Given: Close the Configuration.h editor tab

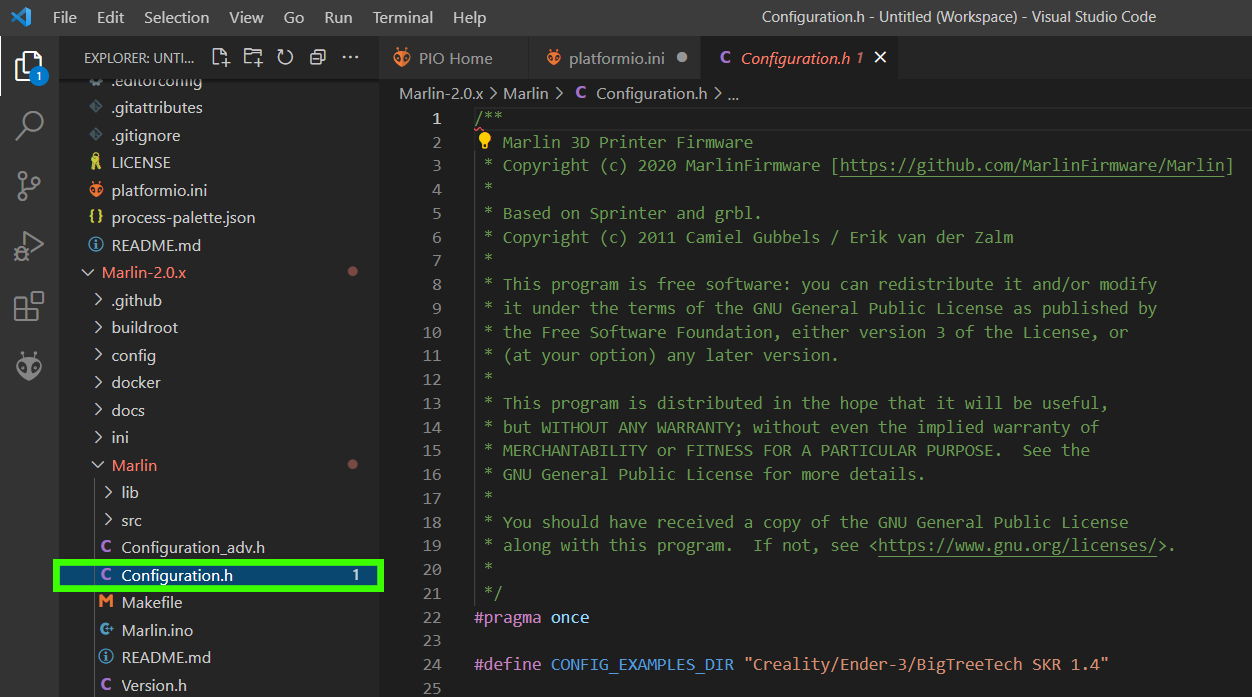Looking at the screenshot, I should pyautogui.click(x=881, y=58).
